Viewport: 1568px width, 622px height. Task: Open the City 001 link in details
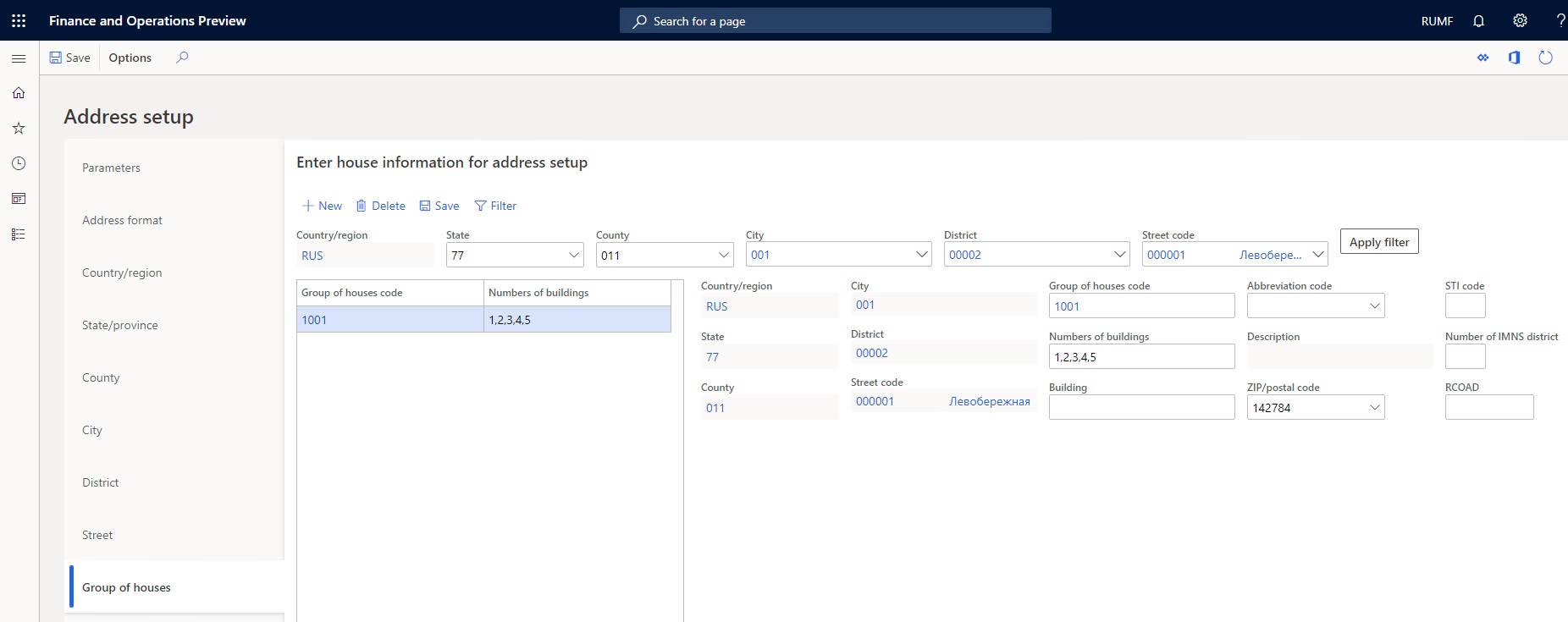[x=865, y=305]
